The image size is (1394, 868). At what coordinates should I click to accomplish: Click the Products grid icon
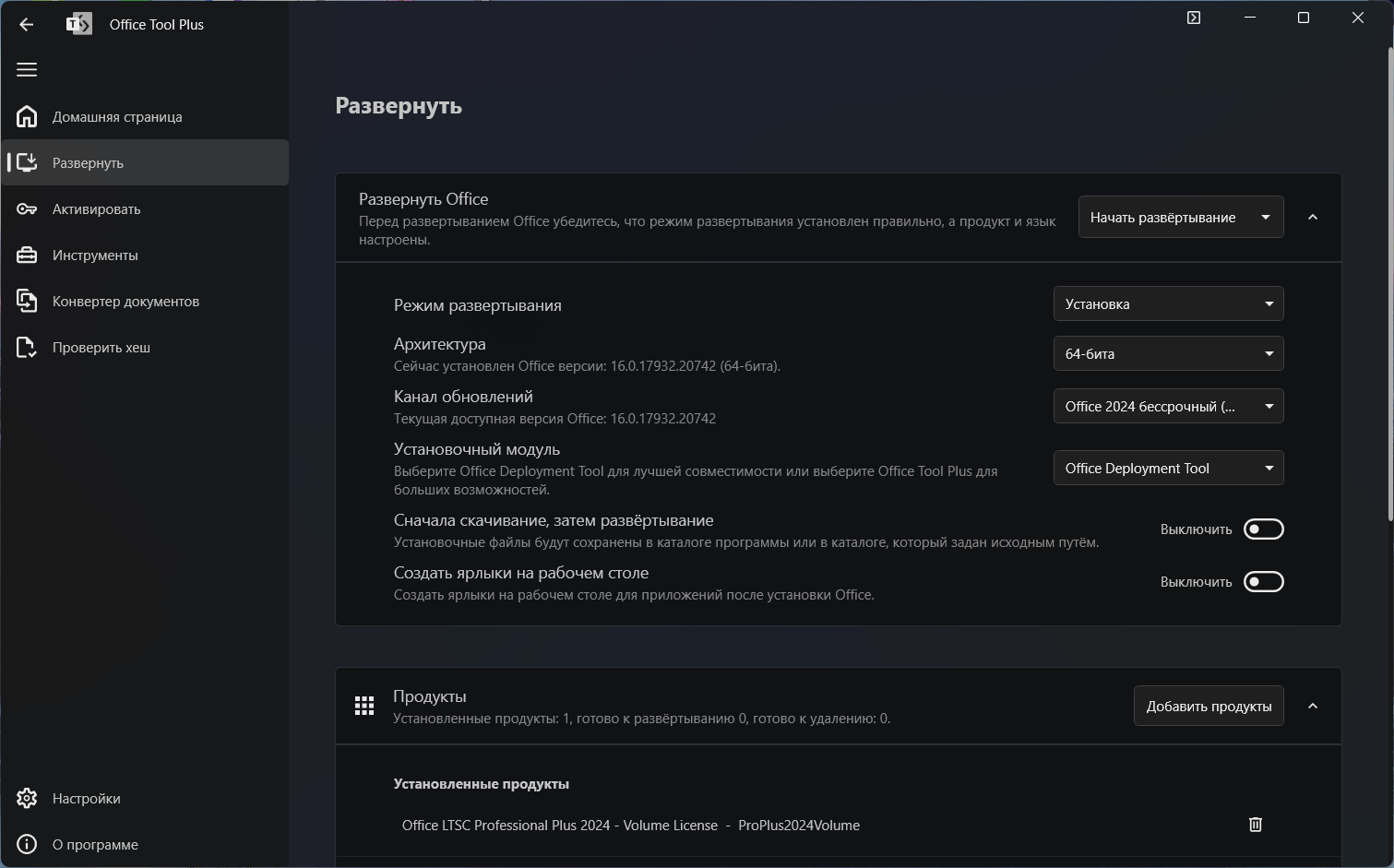[x=364, y=707]
